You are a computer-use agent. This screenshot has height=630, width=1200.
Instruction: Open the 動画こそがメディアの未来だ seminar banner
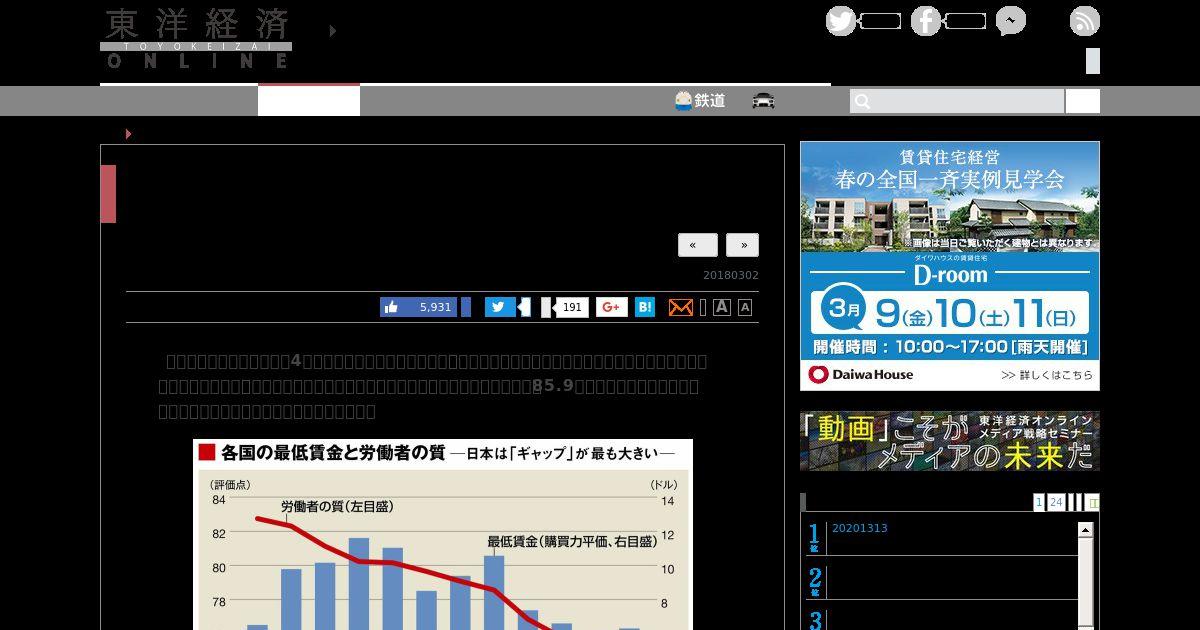coord(950,441)
